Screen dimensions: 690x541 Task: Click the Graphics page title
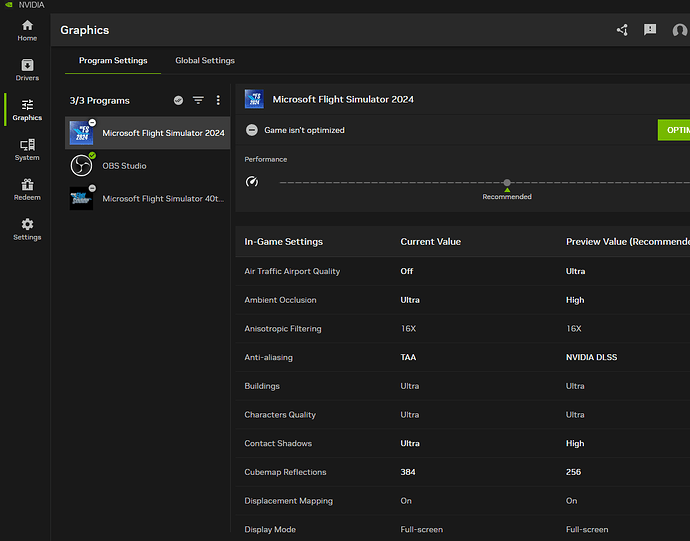coord(85,30)
